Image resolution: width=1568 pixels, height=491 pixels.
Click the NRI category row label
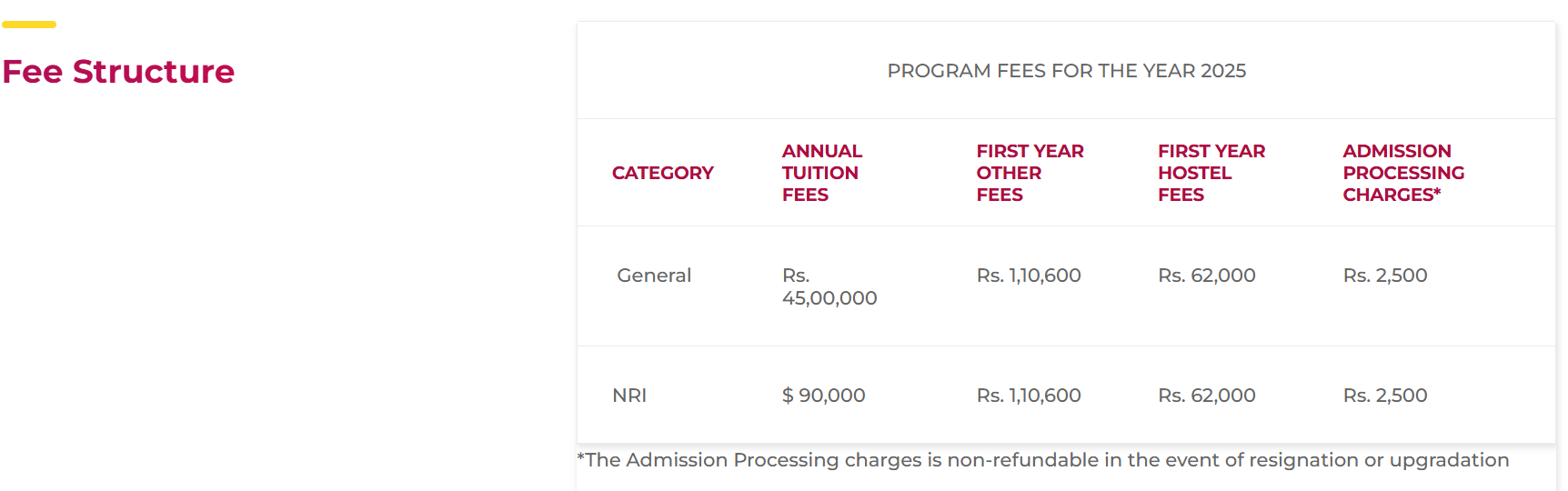[x=629, y=396]
